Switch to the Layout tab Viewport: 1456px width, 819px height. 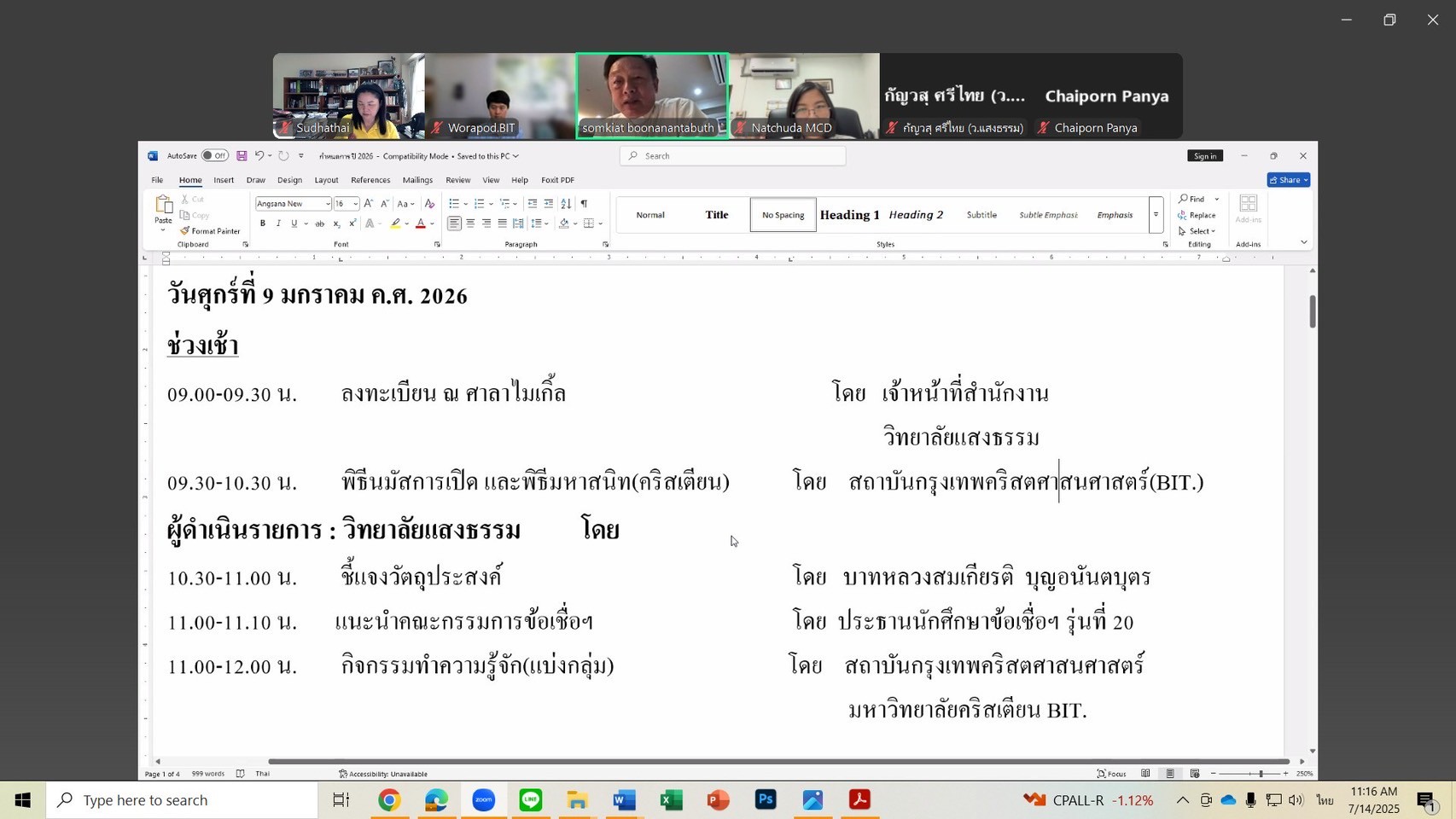click(326, 180)
